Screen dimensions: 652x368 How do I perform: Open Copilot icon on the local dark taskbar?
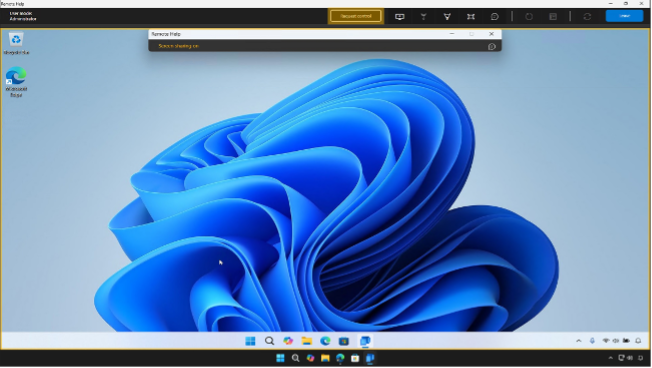coord(310,358)
